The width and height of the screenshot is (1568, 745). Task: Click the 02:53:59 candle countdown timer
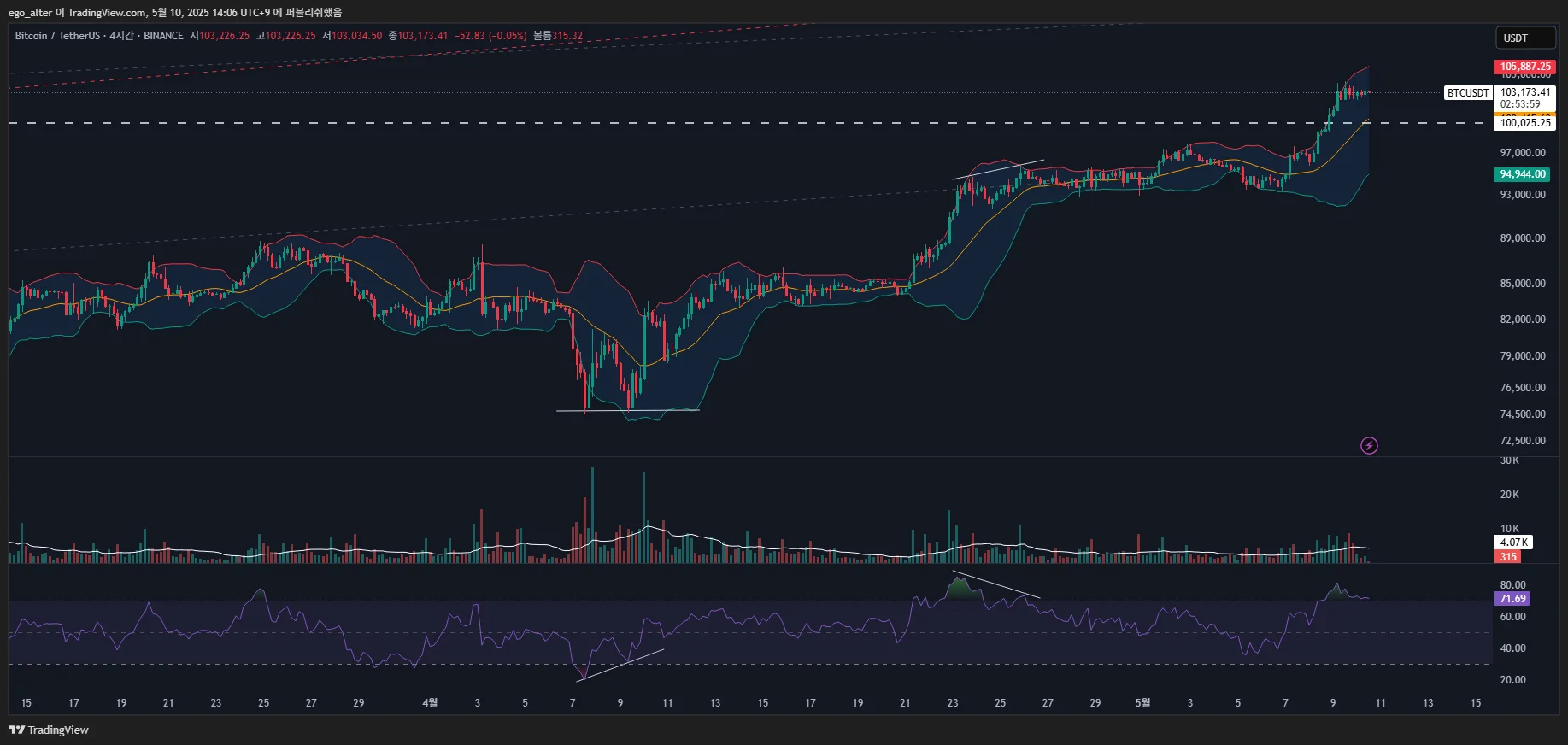[1520, 104]
